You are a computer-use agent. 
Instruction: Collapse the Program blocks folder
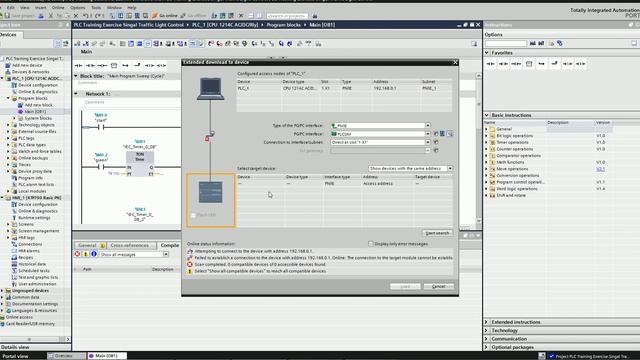8,98
